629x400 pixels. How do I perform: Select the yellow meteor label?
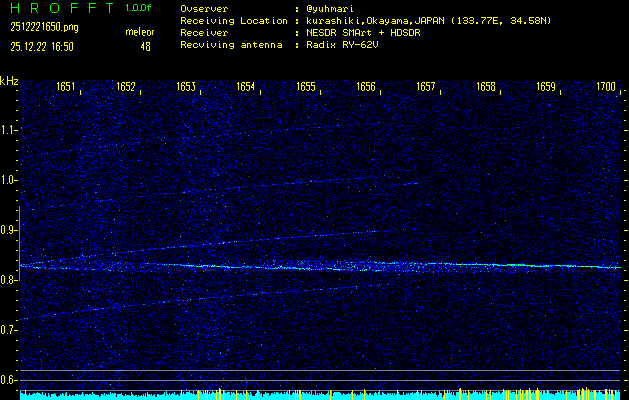click(x=140, y=33)
